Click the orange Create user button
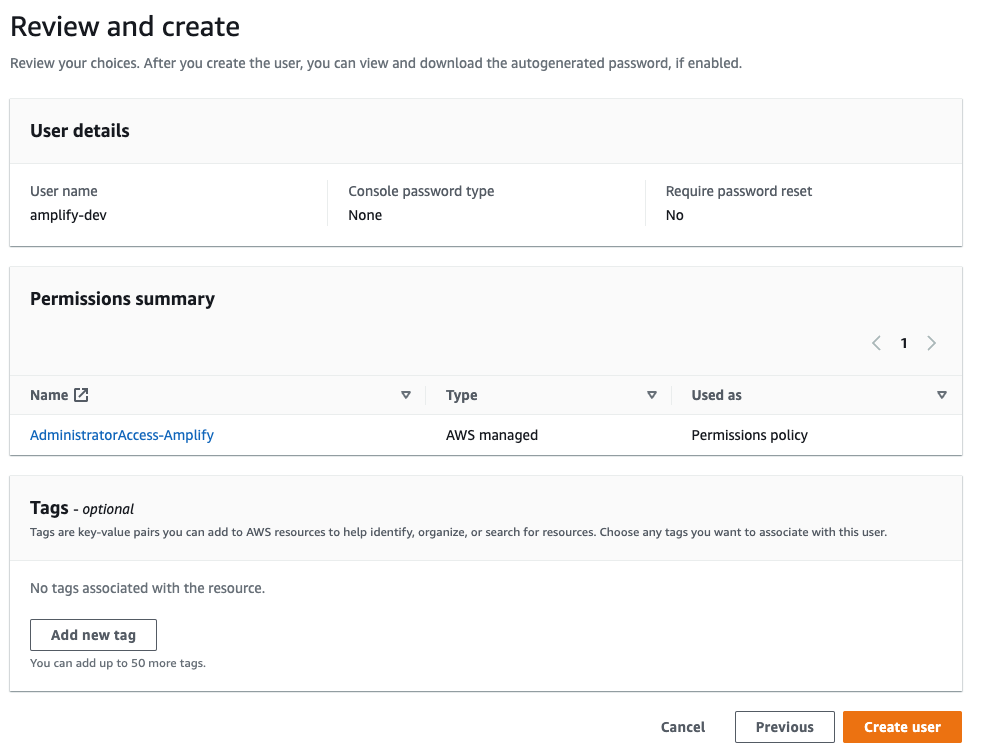The image size is (981, 755). tap(902, 727)
